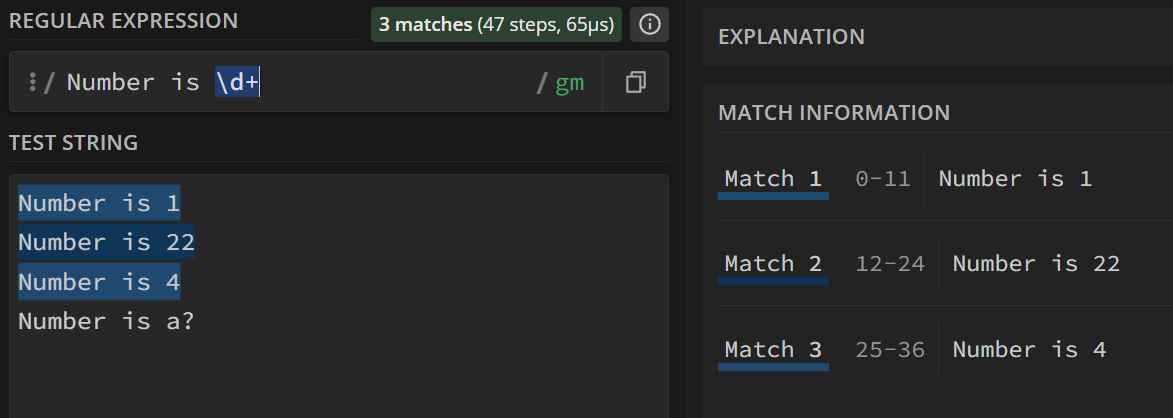
Task: Click the info icon beside match count
Action: pos(650,24)
